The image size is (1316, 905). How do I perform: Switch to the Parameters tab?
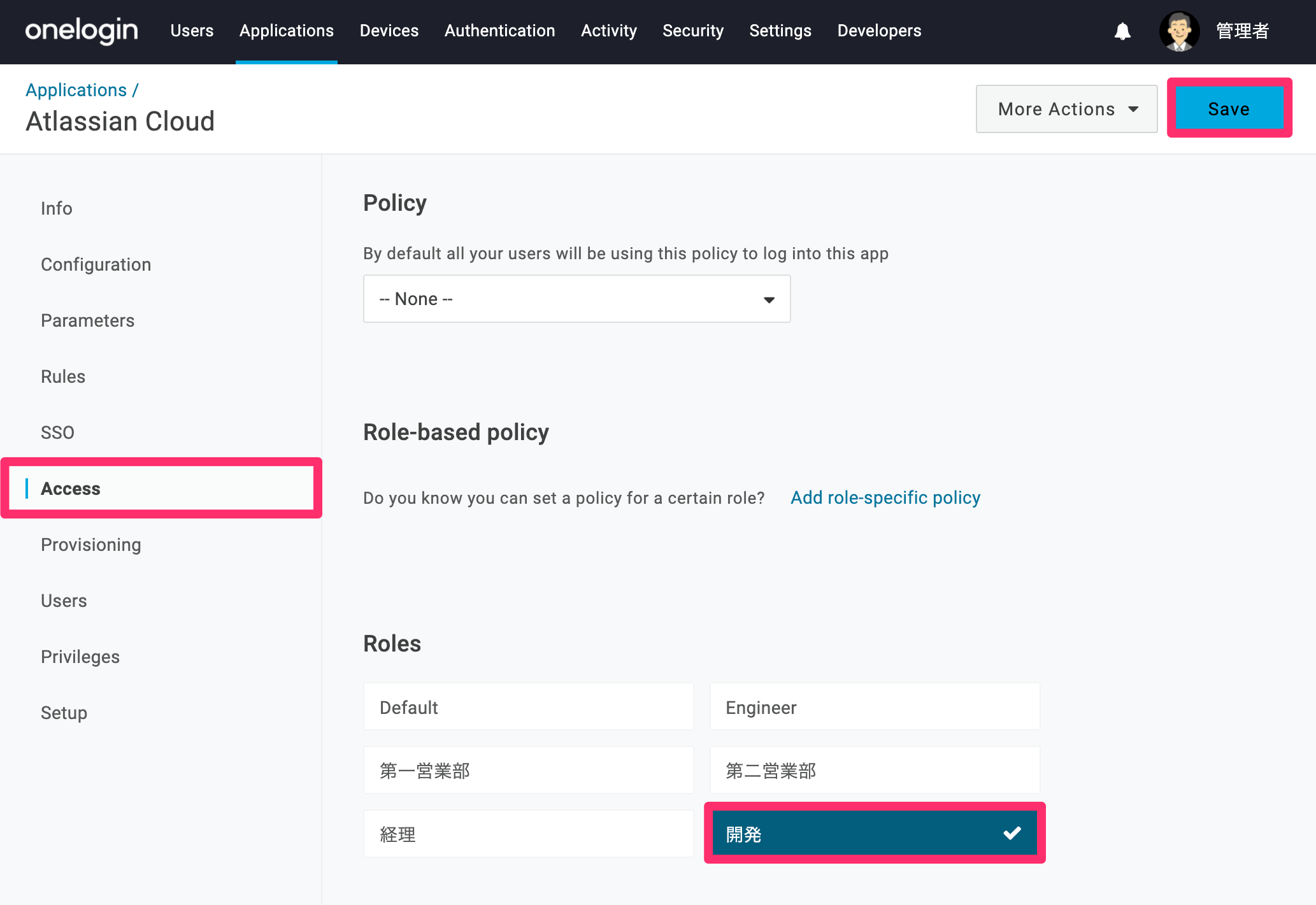(x=88, y=320)
